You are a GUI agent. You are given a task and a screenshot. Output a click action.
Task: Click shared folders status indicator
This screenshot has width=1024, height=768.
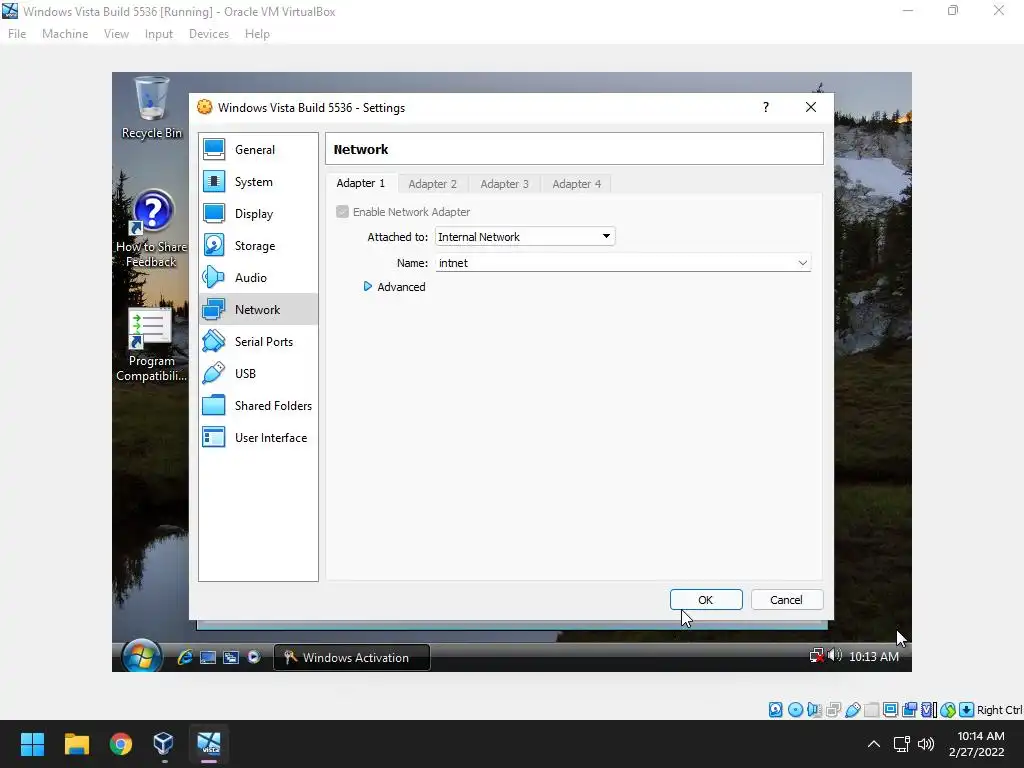tap(871, 710)
